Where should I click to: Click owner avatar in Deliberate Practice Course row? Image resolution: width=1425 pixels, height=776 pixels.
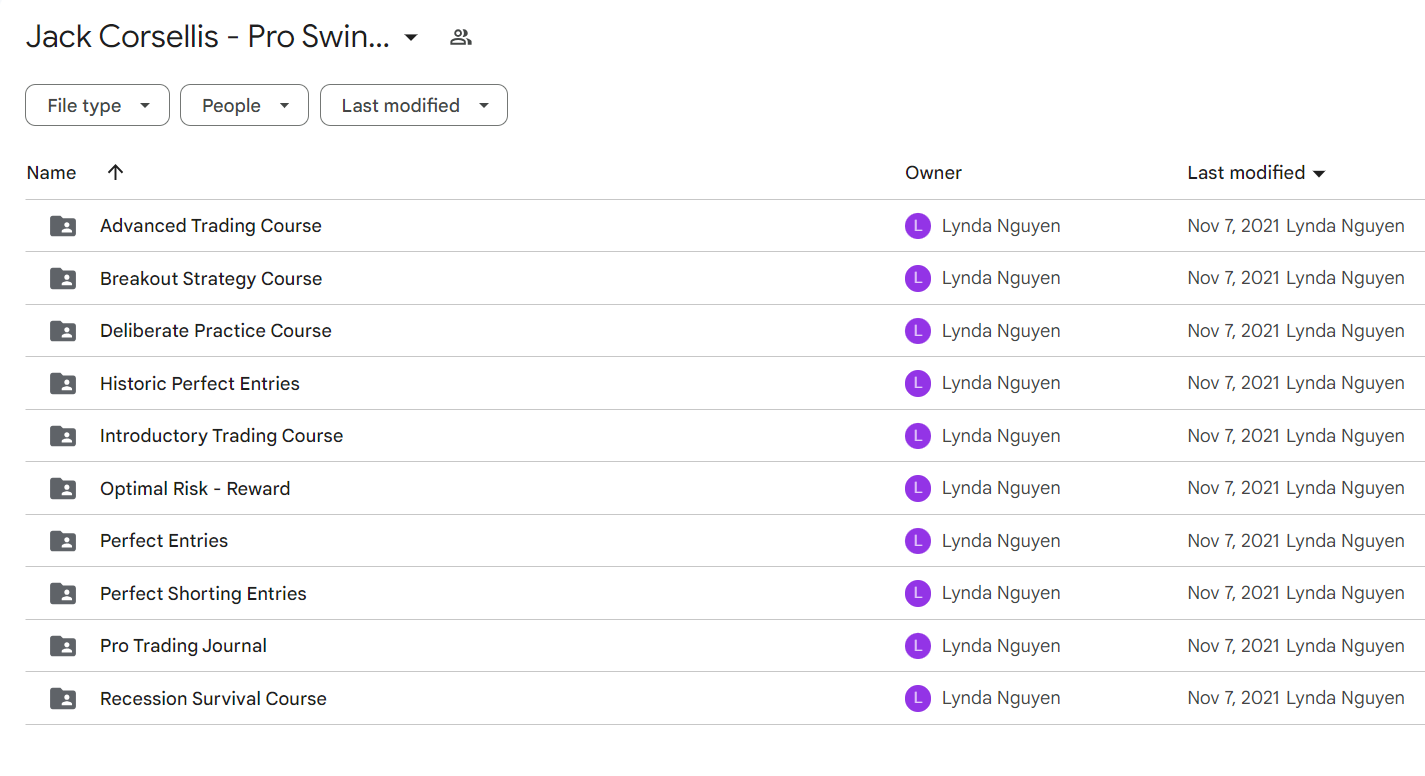tap(918, 331)
